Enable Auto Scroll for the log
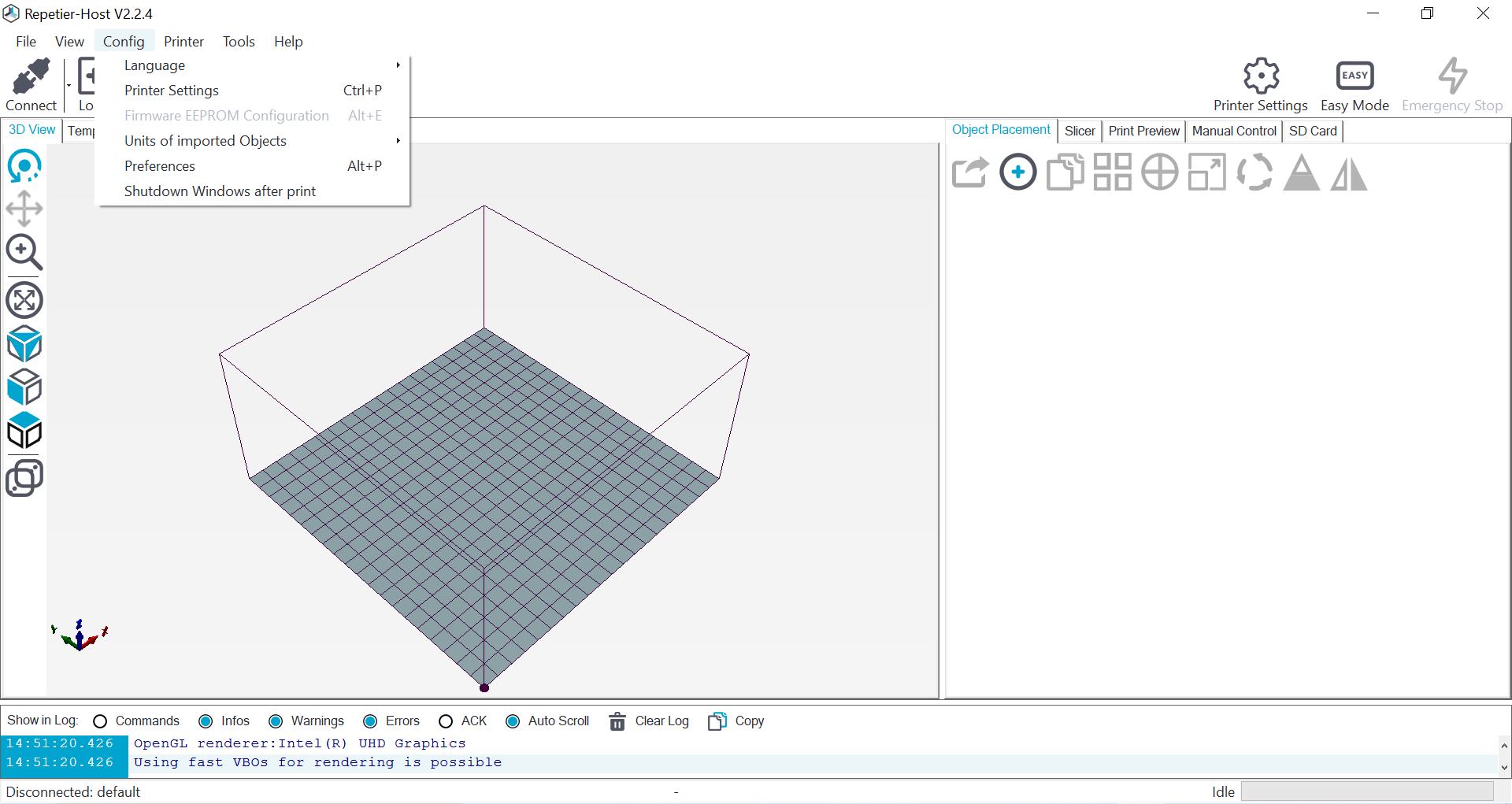The image size is (1512, 804). click(x=513, y=721)
